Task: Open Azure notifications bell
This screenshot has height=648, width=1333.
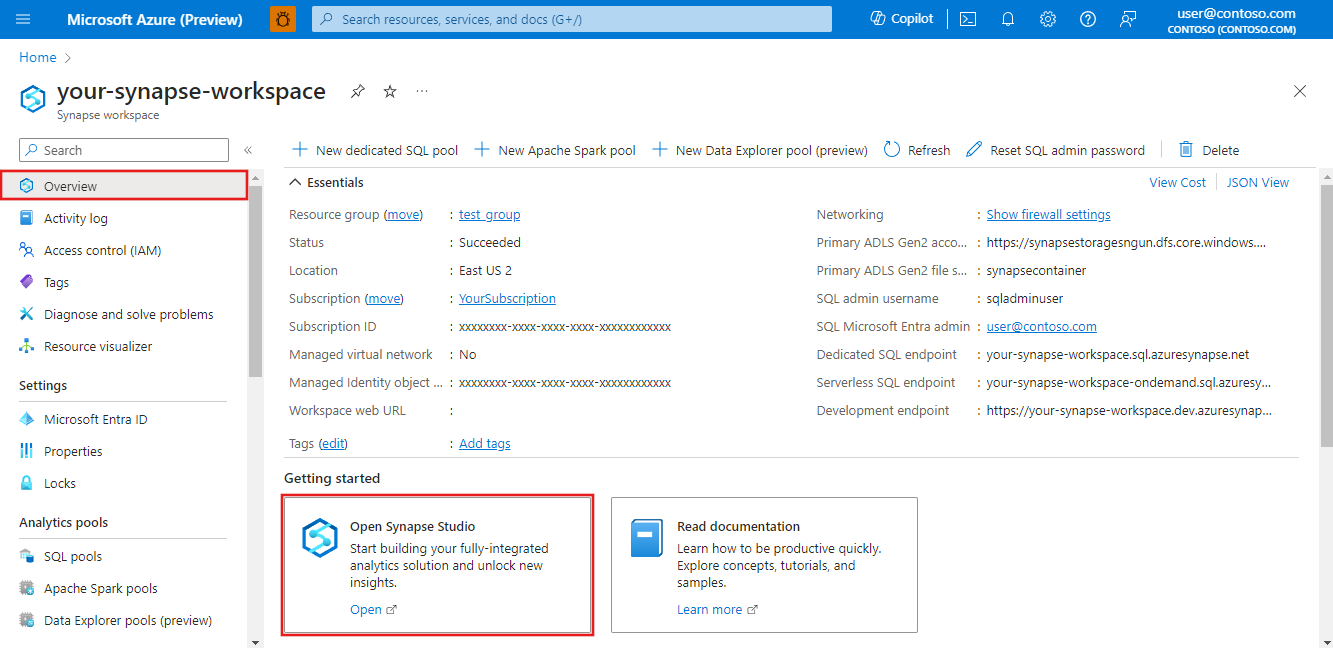Action: pyautogui.click(x=1007, y=18)
